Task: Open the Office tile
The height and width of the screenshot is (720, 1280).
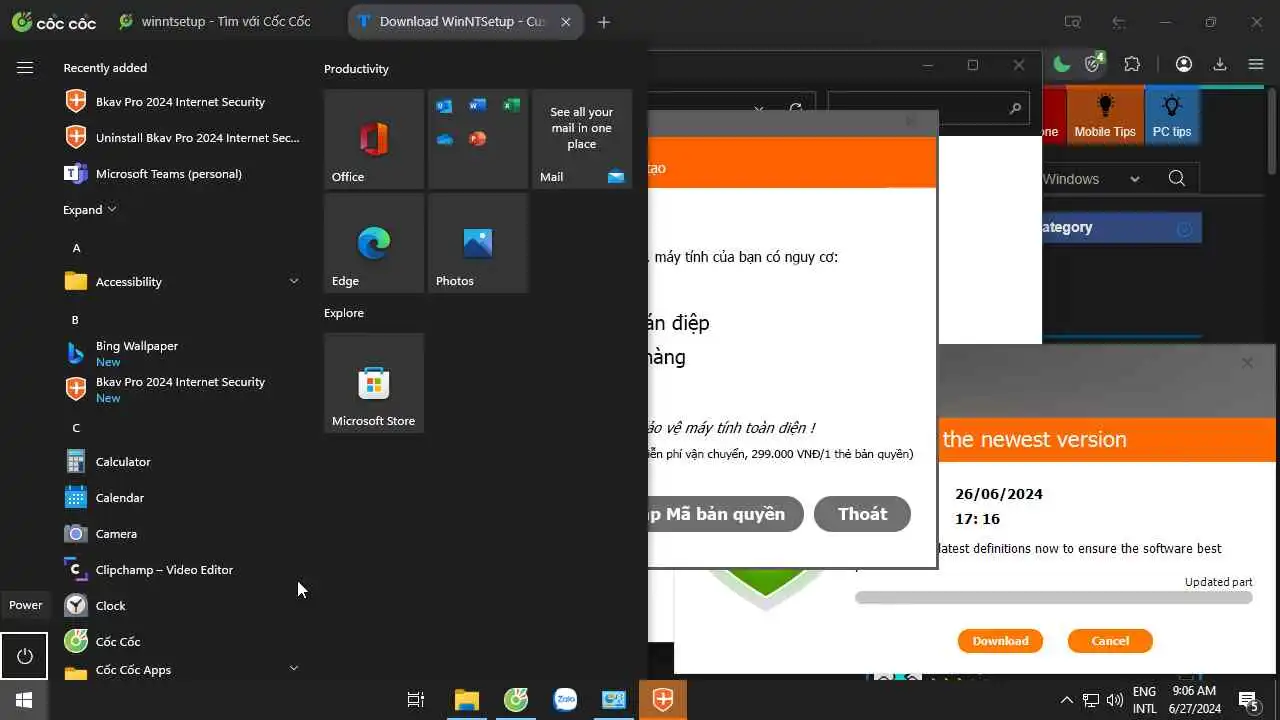Action: click(x=374, y=139)
